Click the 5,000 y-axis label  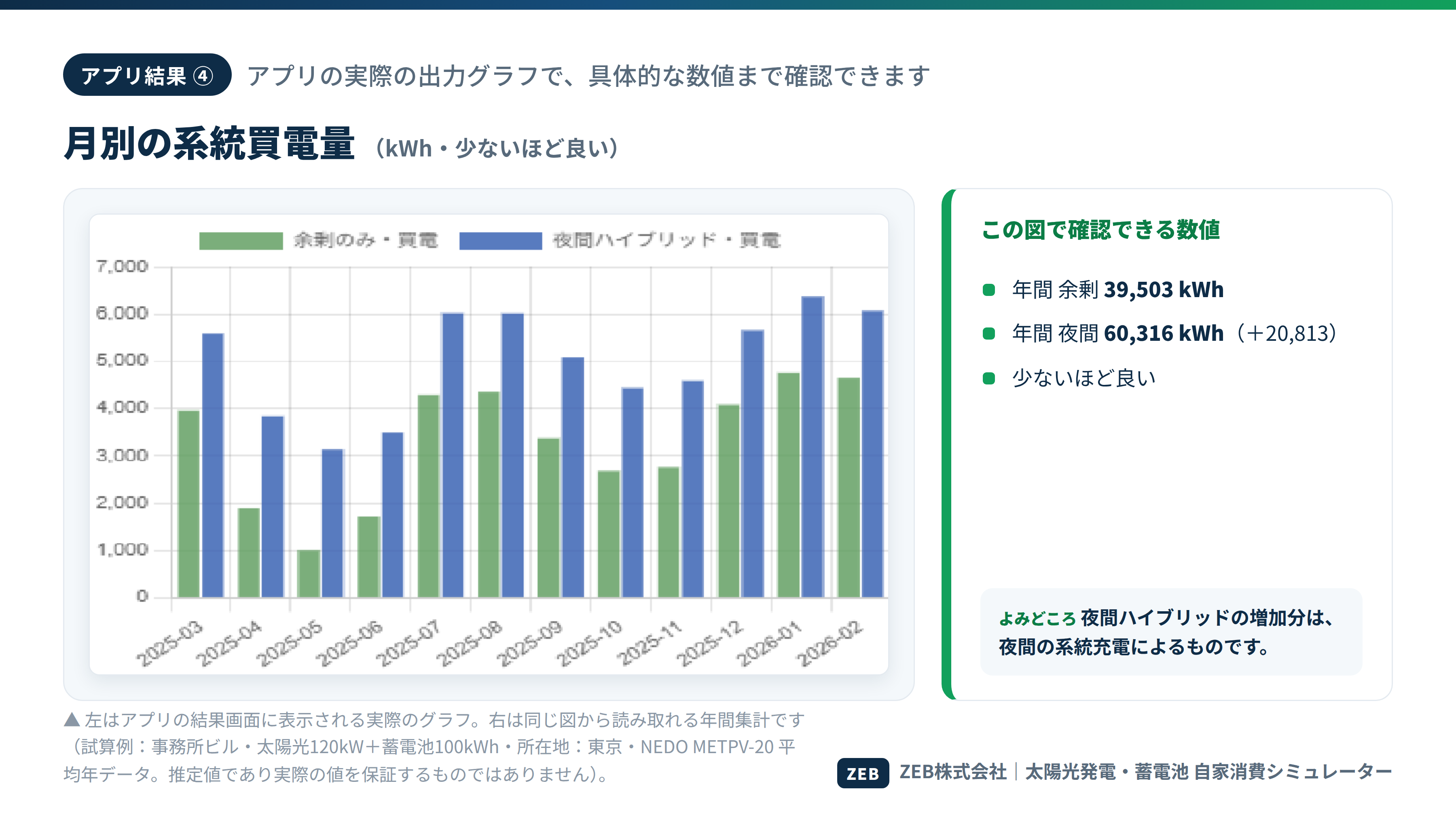(122, 360)
